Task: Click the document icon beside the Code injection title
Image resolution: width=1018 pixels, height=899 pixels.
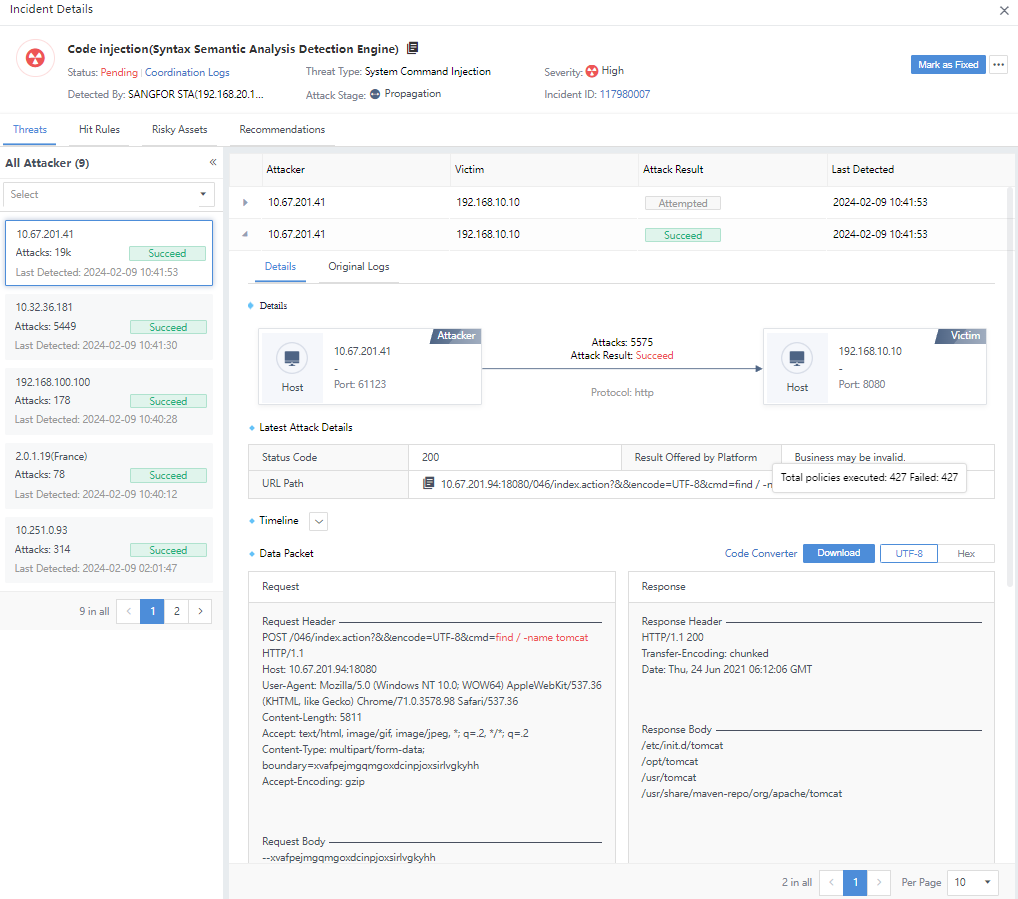Action: coord(413,48)
